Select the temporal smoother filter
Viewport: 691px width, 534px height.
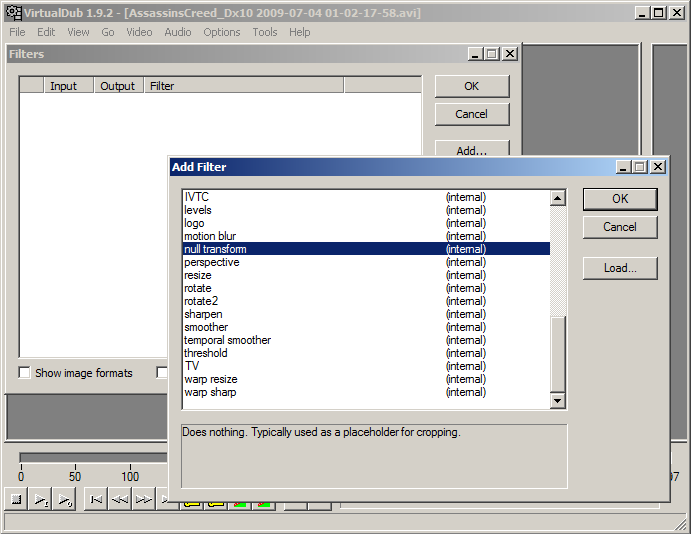(x=366, y=340)
